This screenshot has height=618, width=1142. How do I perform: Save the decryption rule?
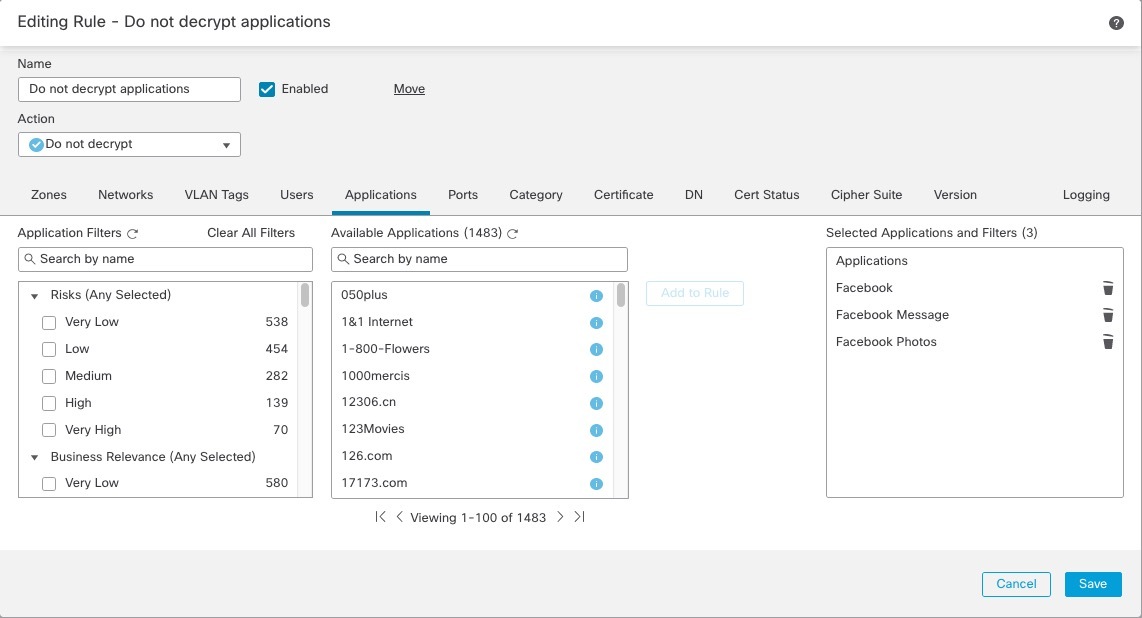(1092, 584)
